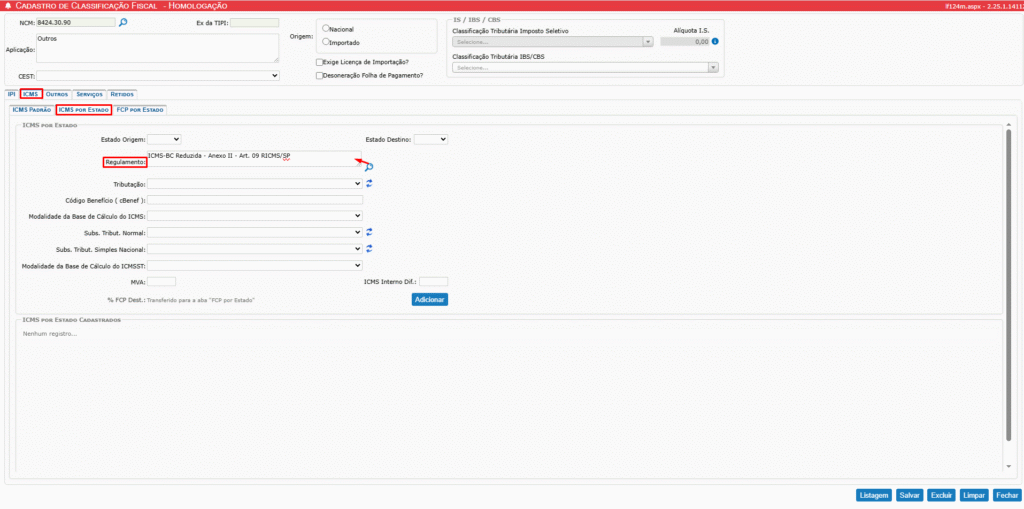Toggle Desoneração Folha de Pagamento checkbox
Image resolution: width=1024 pixels, height=509 pixels.
click(x=319, y=75)
